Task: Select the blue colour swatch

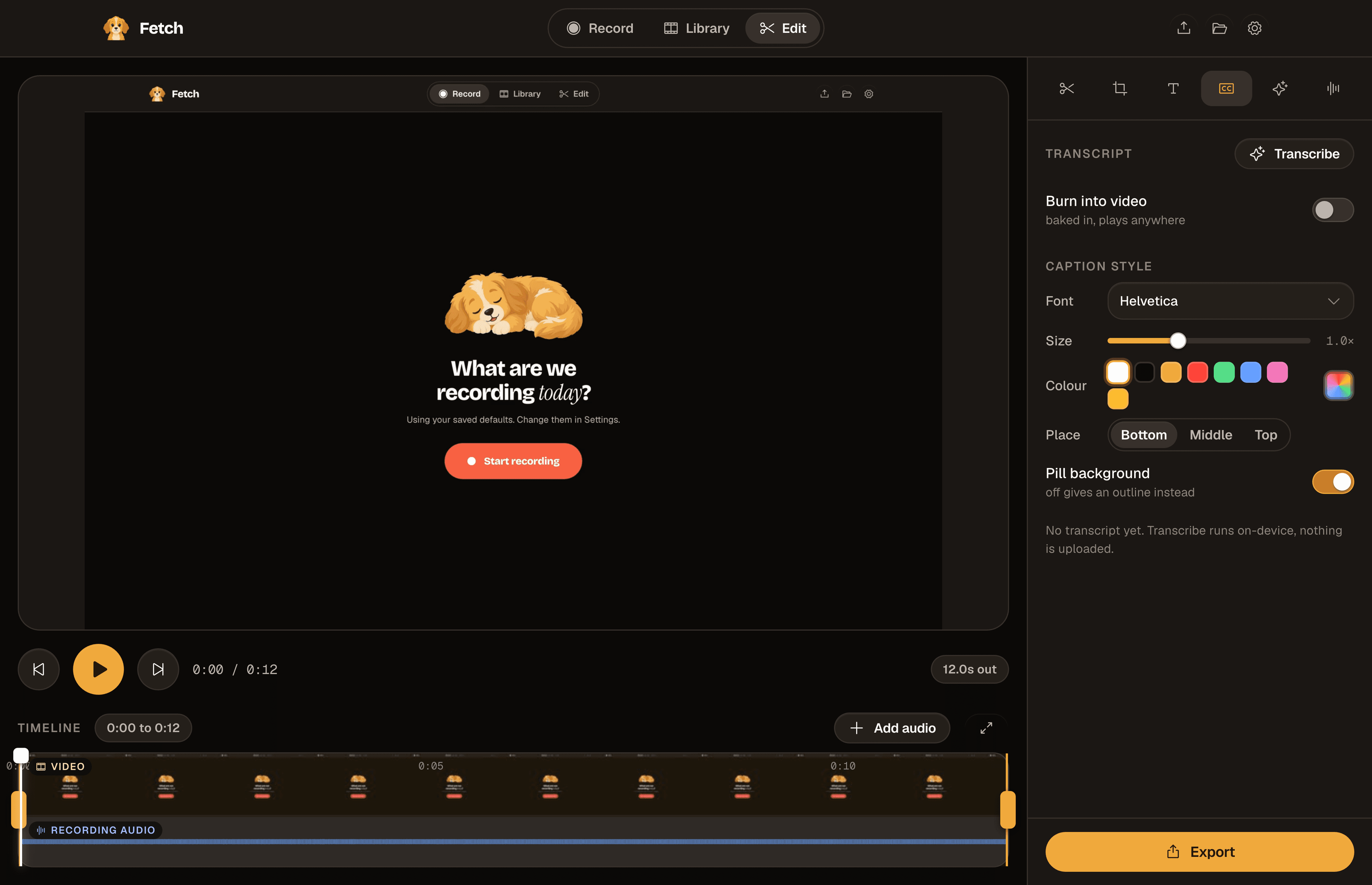Action: pyautogui.click(x=1251, y=372)
